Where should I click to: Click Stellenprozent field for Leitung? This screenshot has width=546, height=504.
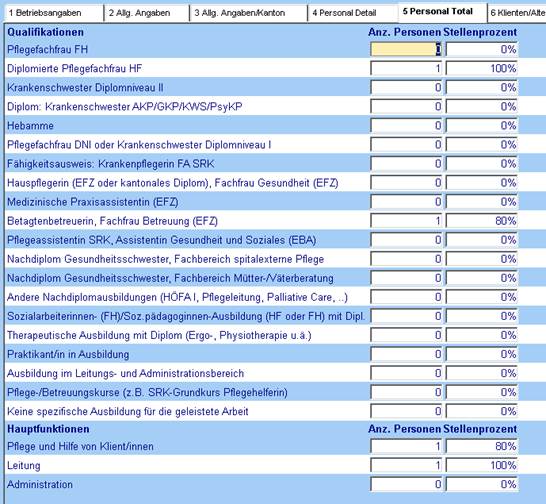482,465
